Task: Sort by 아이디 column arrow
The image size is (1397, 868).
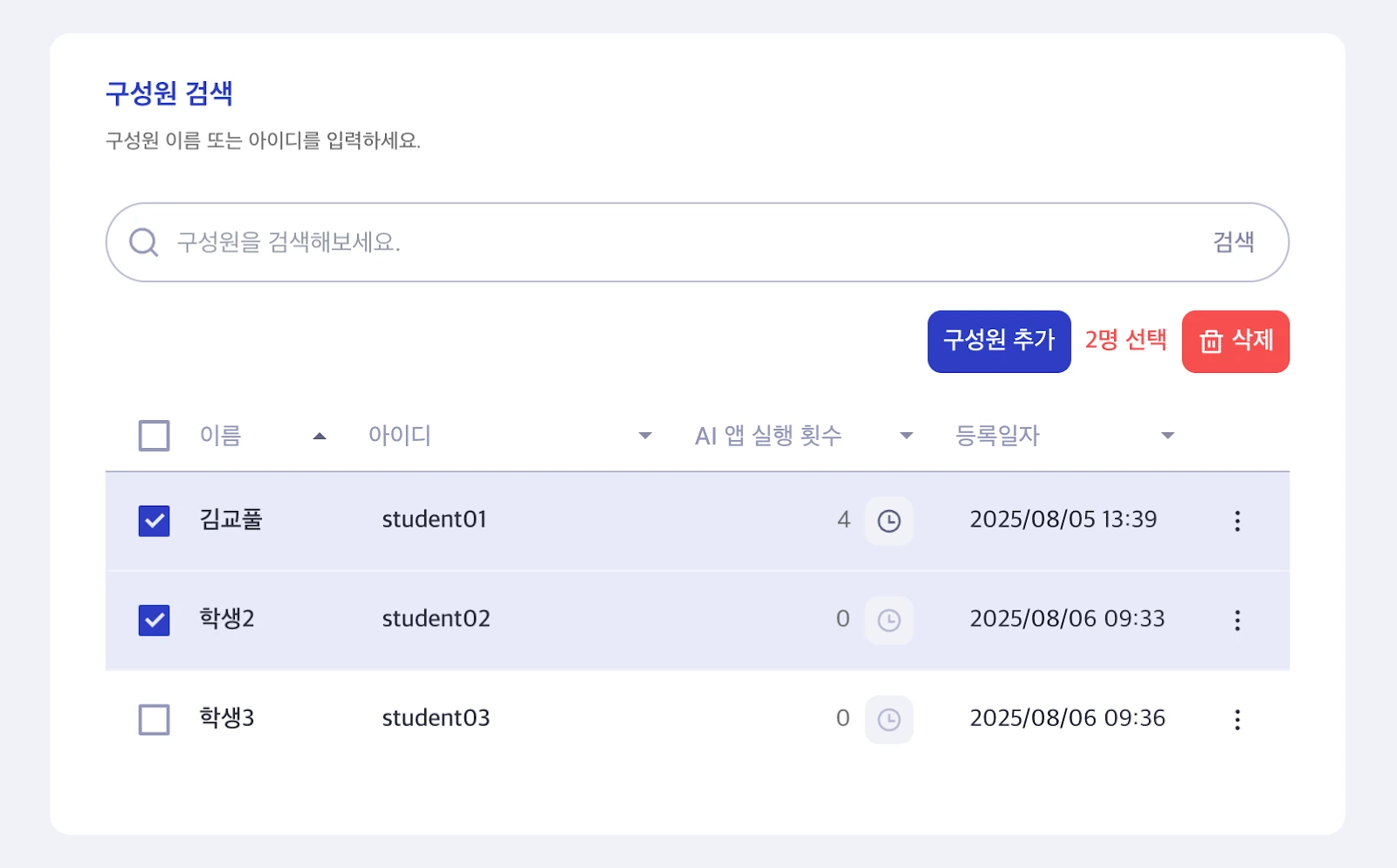Action: (645, 436)
